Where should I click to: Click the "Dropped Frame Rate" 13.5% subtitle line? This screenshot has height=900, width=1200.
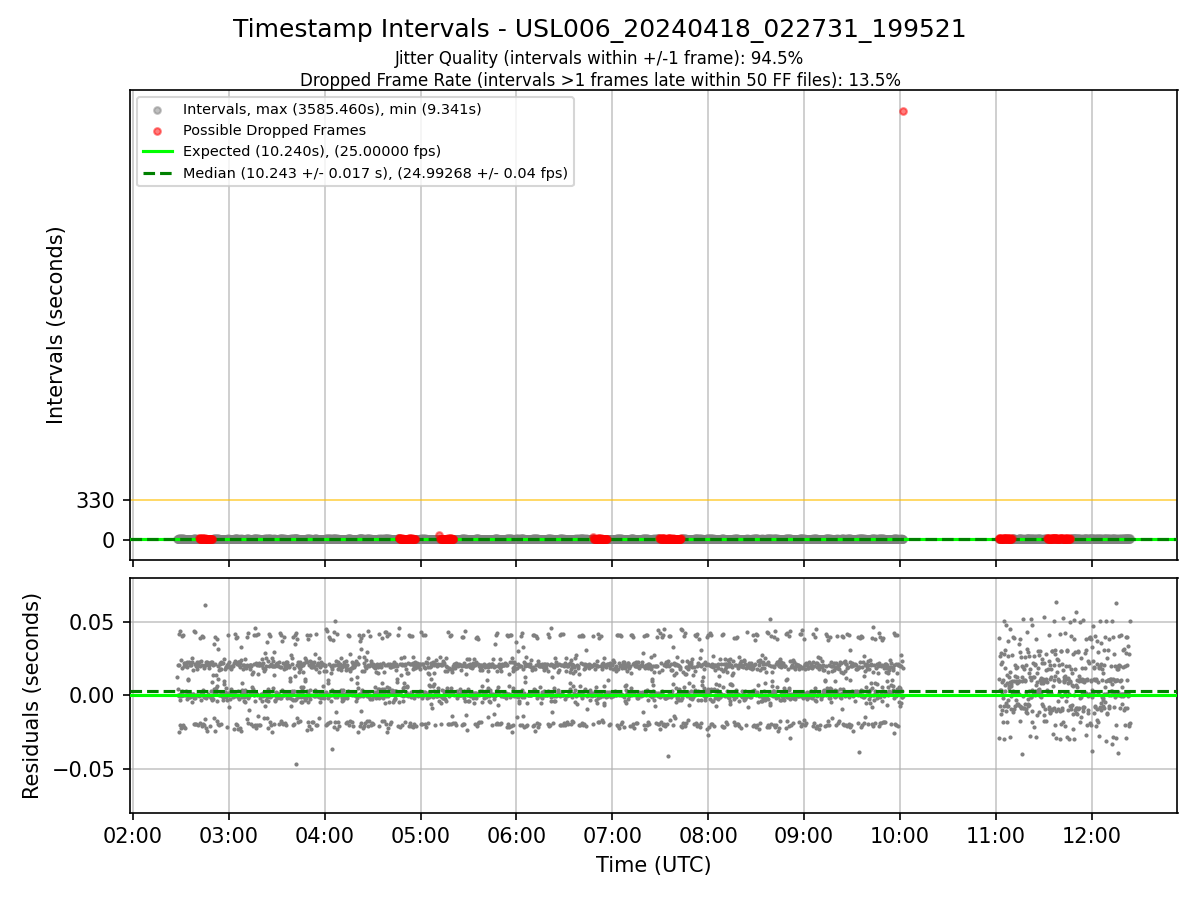600,80
